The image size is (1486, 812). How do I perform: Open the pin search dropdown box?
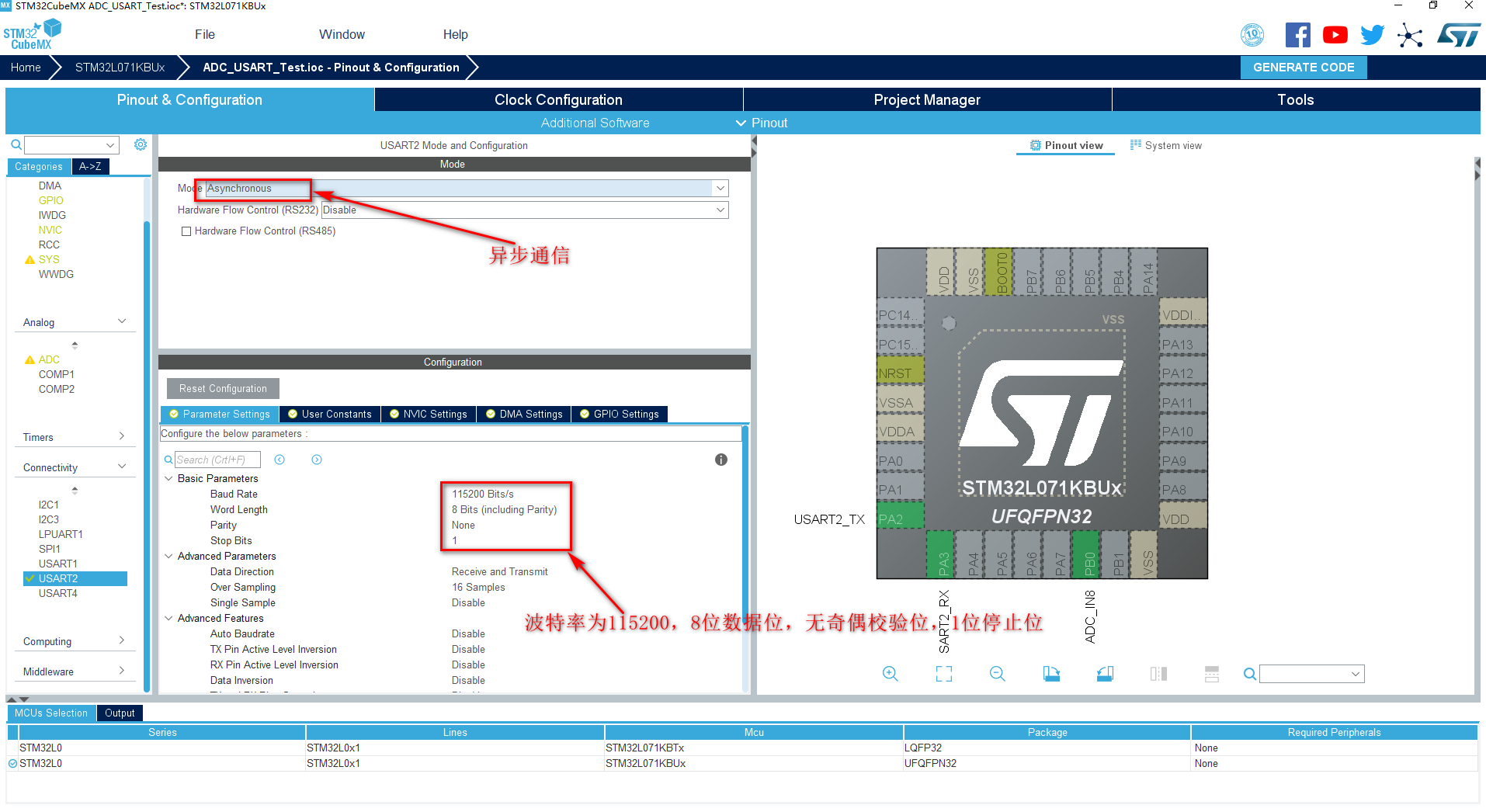click(1311, 674)
